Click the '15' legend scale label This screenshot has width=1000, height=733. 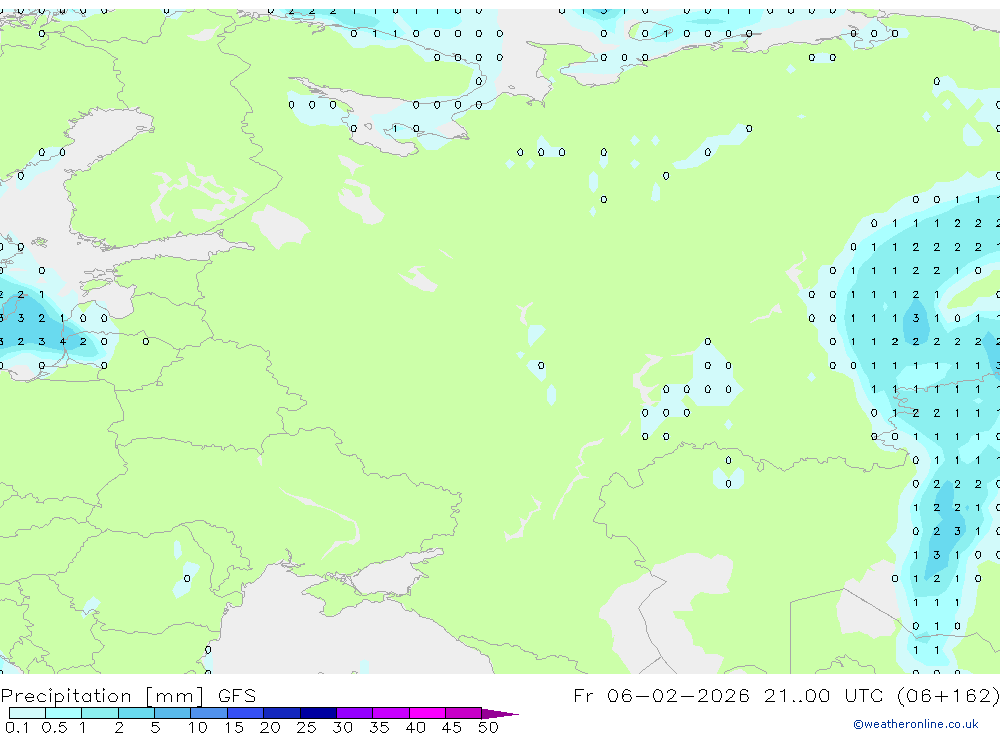(234, 727)
